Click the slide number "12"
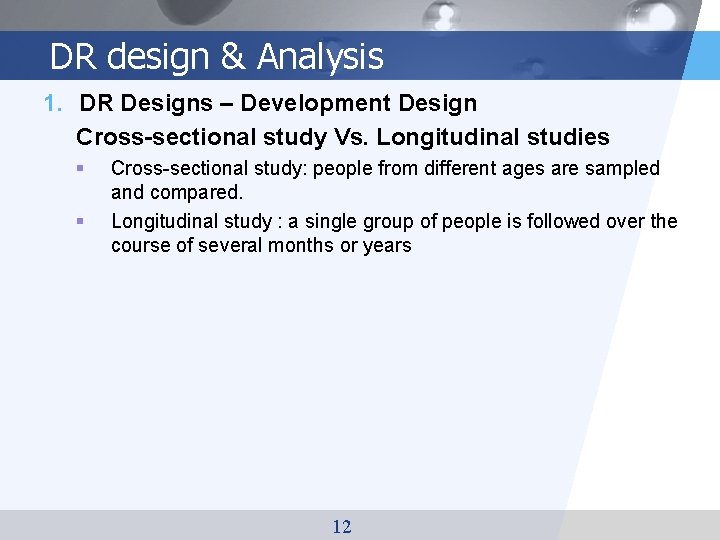 pos(342,526)
